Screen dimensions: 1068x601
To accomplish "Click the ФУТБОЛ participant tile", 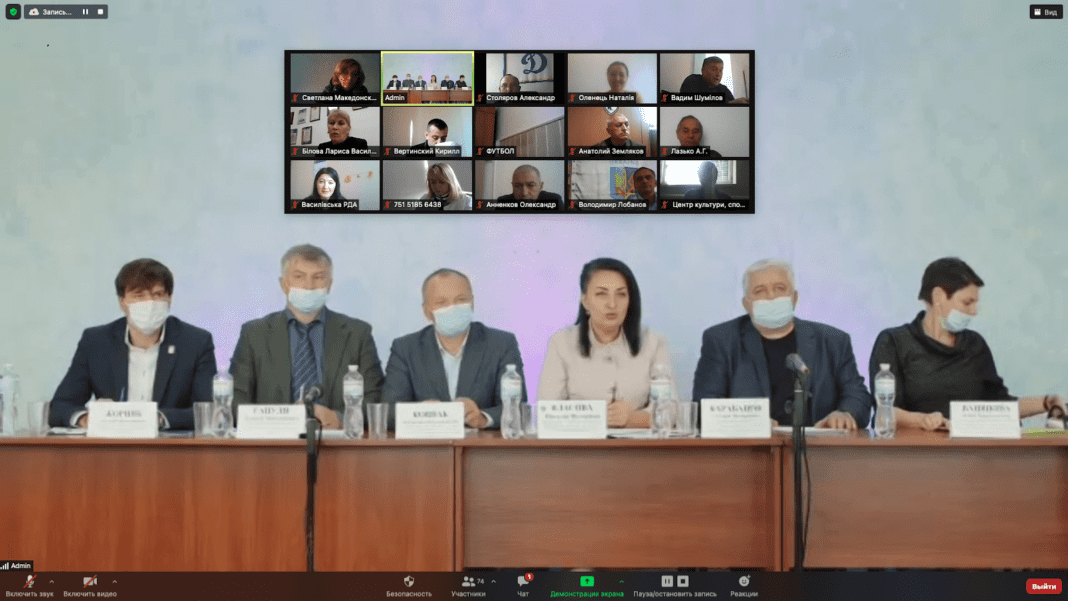I will pyautogui.click(x=519, y=131).
